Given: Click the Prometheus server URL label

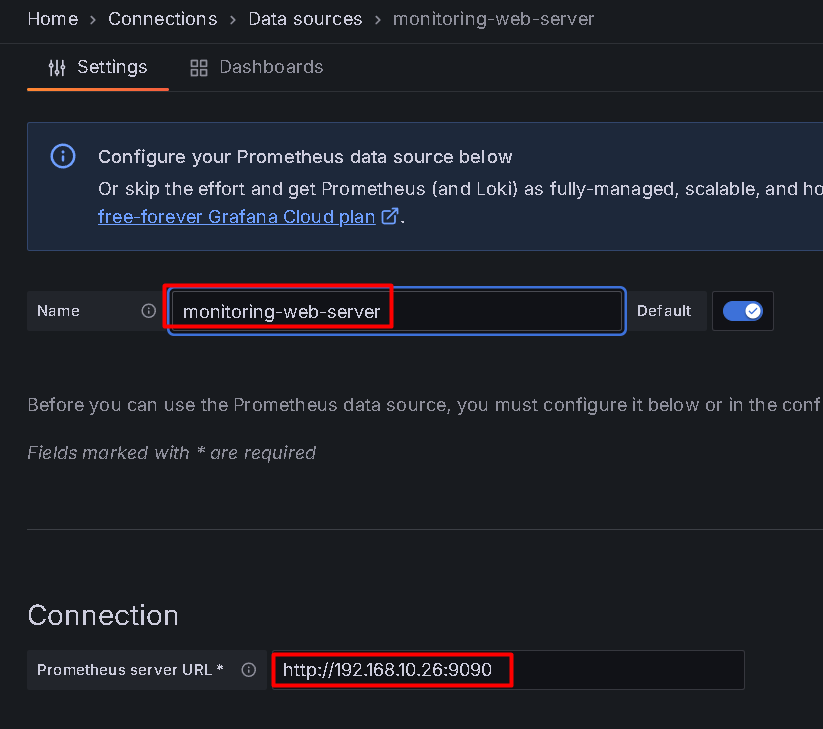Looking at the screenshot, I should tap(130, 670).
